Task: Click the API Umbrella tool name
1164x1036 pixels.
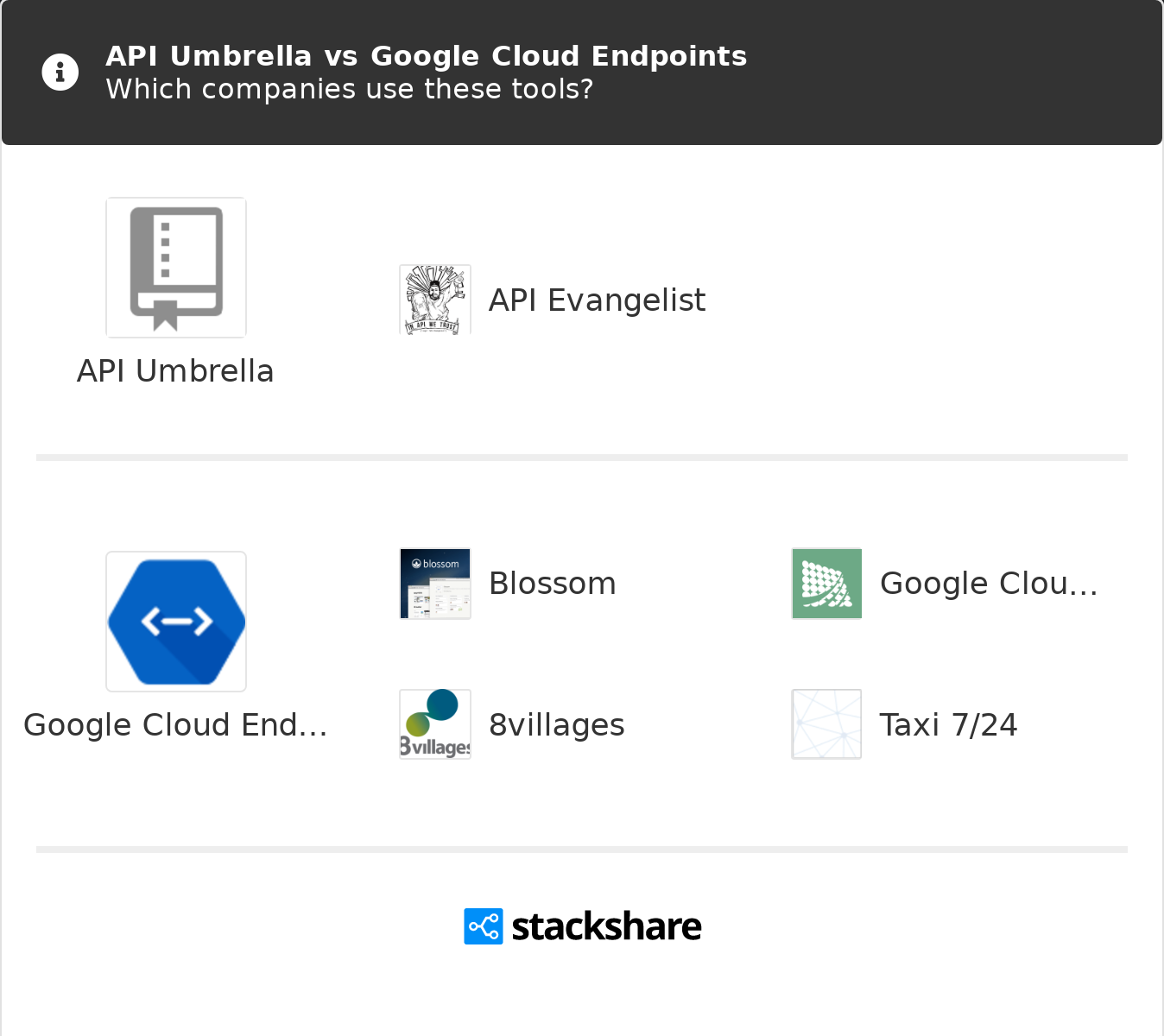Action: pyautogui.click(x=175, y=371)
